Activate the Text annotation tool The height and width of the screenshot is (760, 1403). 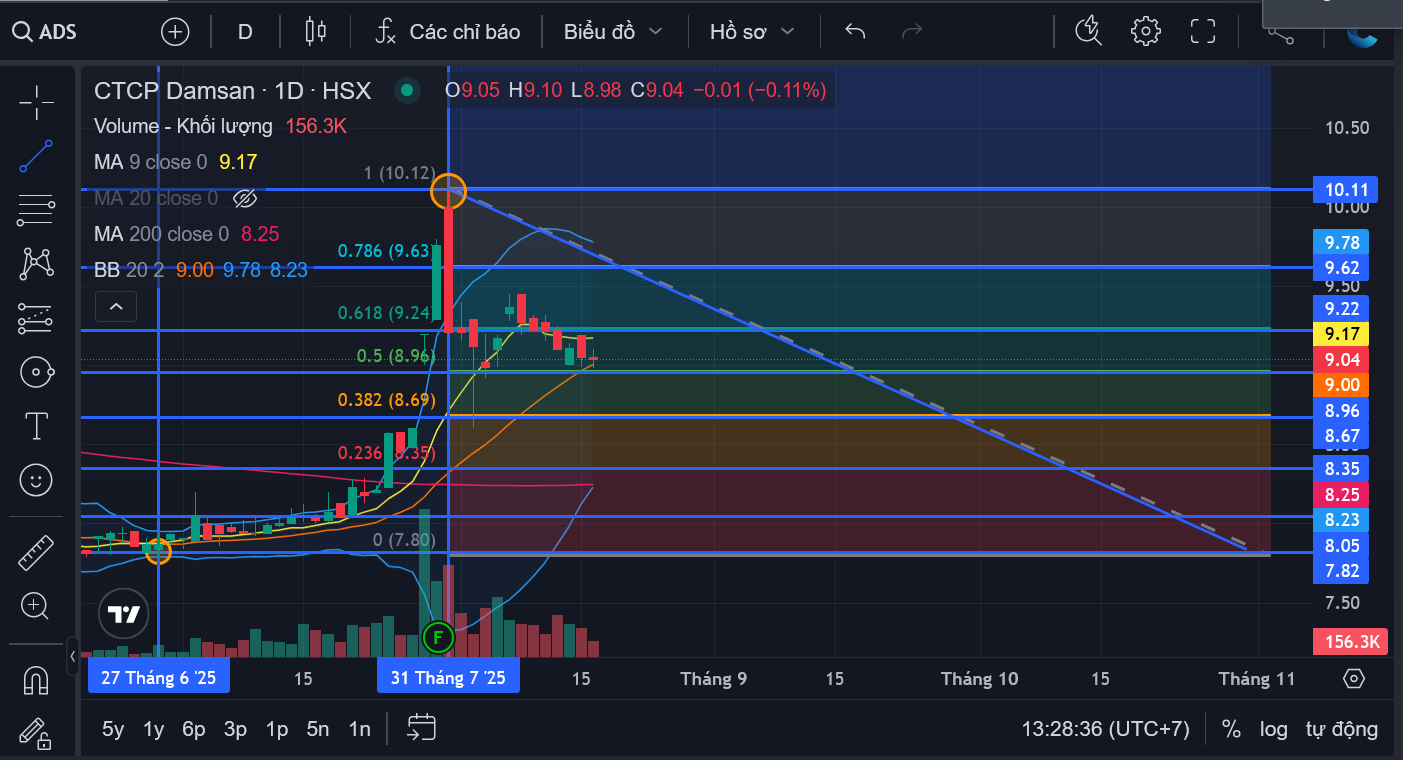pyautogui.click(x=37, y=426)
